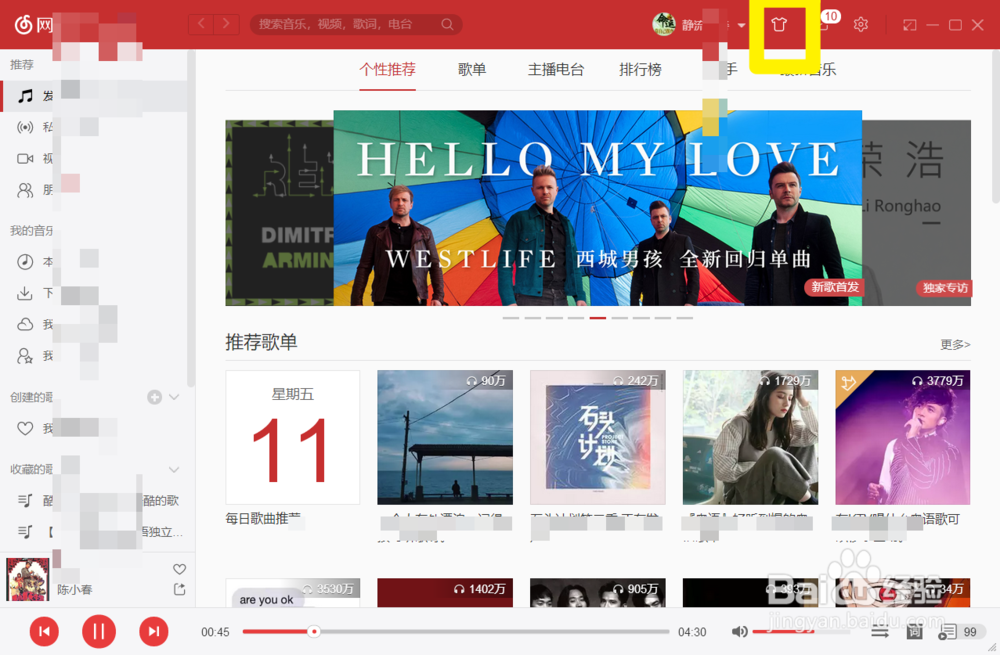Open Download Manager arrow sidebar icon

24,293
